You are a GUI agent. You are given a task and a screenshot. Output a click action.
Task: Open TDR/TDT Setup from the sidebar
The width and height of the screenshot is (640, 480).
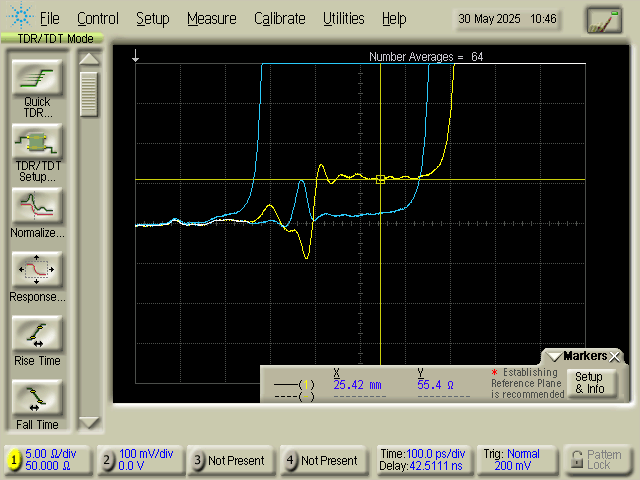[37, 142]
